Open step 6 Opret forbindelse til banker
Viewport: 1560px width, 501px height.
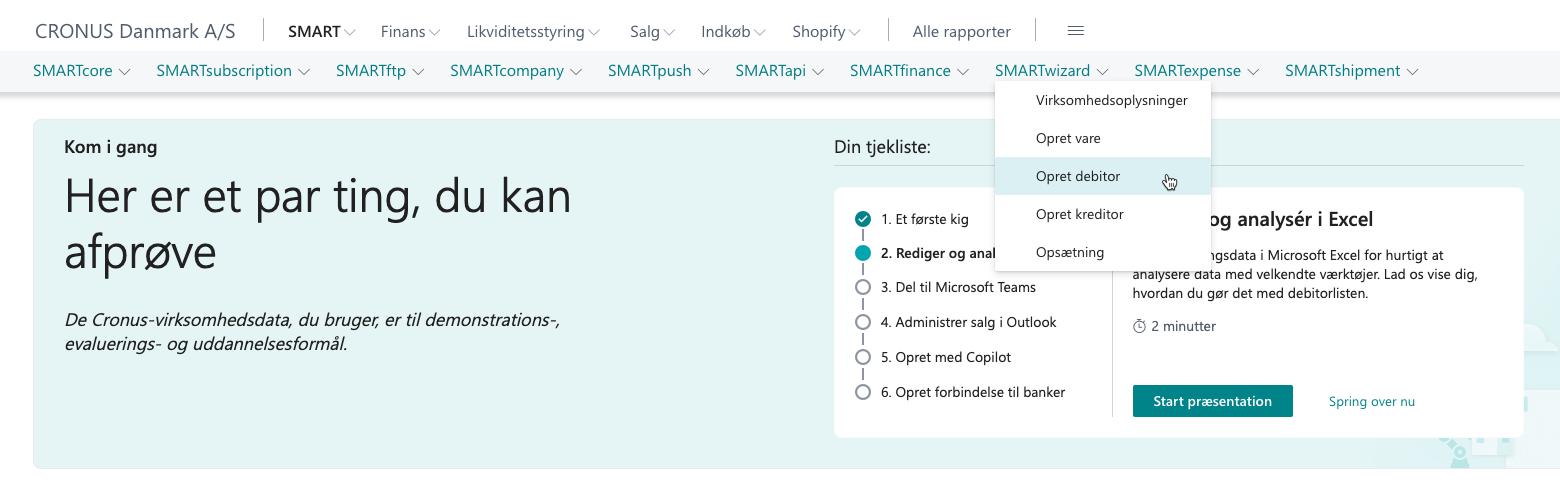click(972, 392)
